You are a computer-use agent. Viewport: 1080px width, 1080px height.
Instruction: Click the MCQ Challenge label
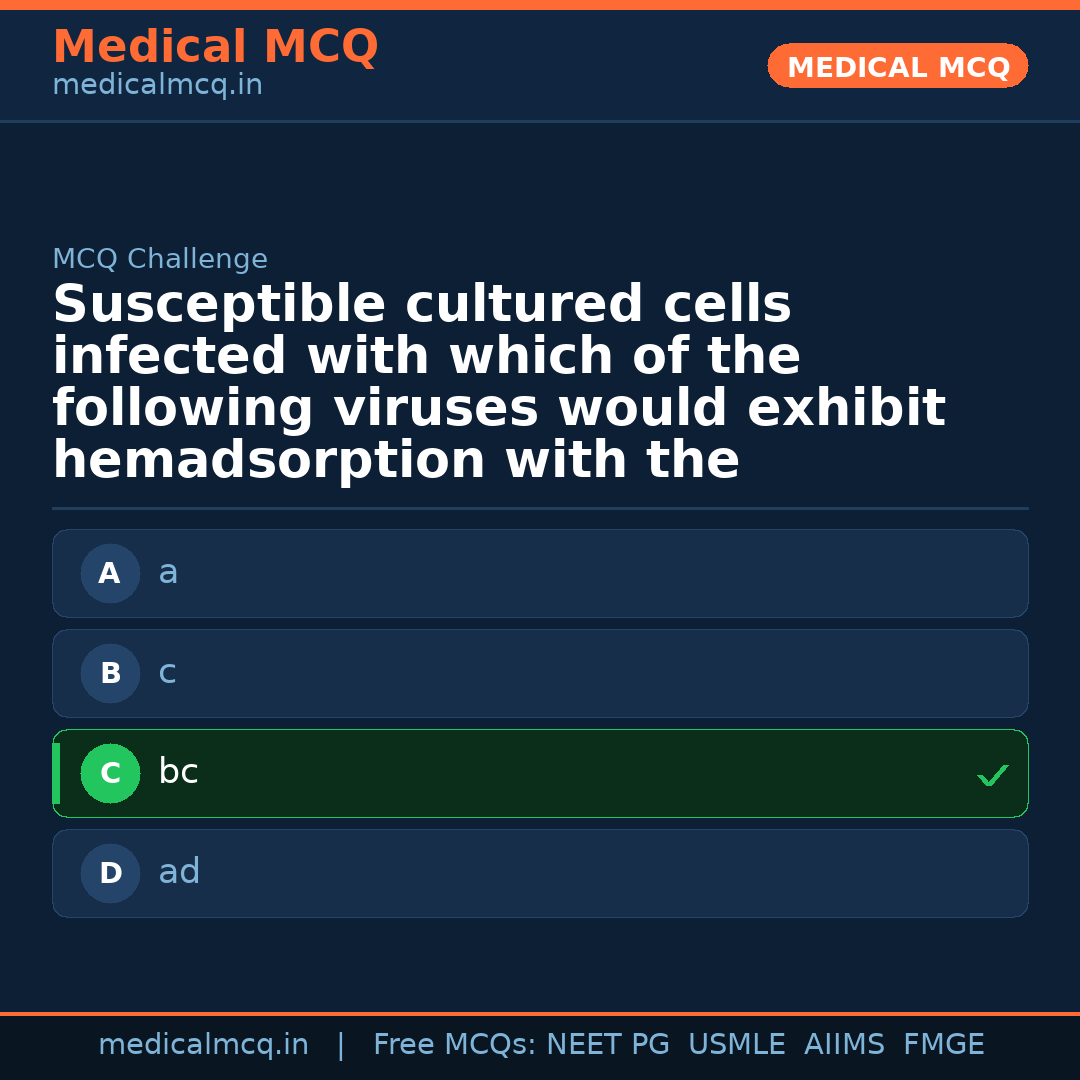(x=160, y=260)
